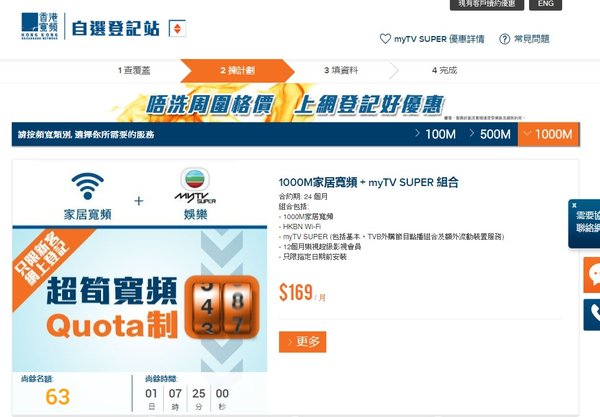The width and height of the screenshot is (600, 417).
Task: Close the contact side panel with X
Action: (573, 203)
